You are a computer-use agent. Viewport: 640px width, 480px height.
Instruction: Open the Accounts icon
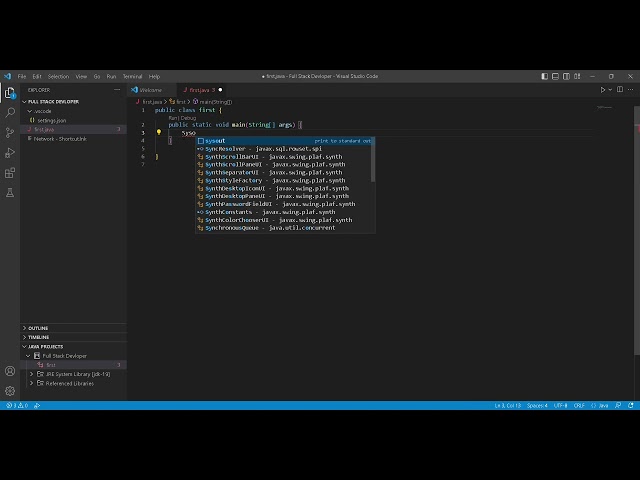(x=10, y=371)
